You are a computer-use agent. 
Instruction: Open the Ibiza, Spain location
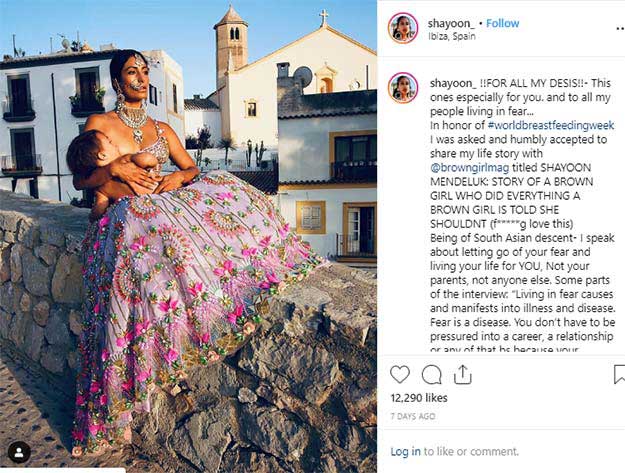[x=452, y=36]
